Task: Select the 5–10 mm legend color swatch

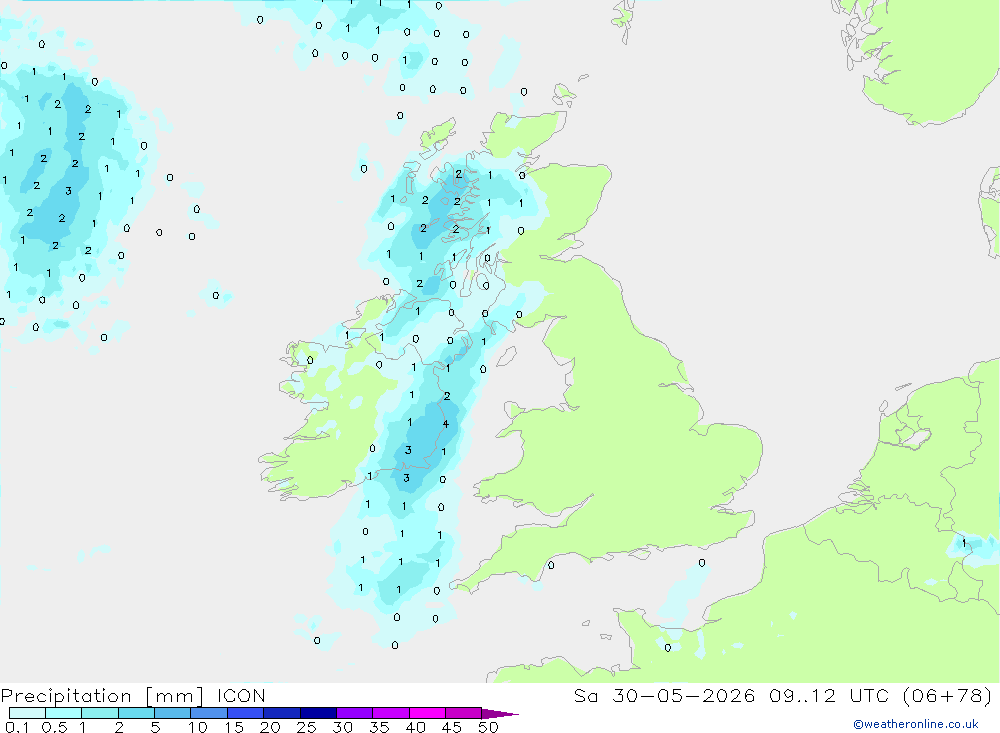Action: (x=173, y=713)
